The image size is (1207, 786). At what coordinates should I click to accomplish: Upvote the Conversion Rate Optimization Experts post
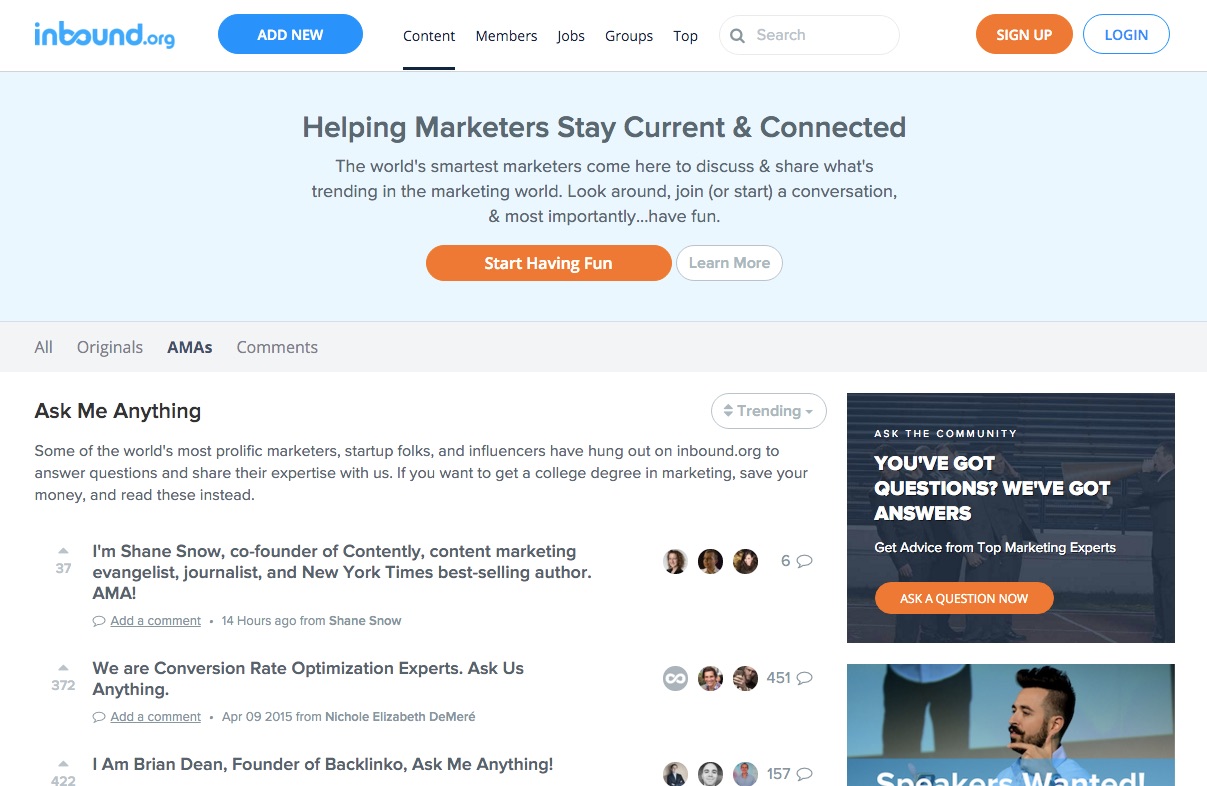click(63, 667)
